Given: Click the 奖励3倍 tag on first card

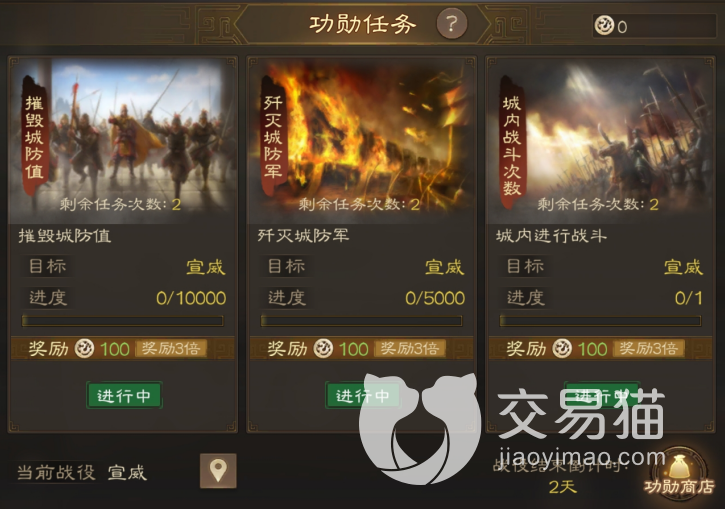Looking at the screenshot, I should pos(171,349).
